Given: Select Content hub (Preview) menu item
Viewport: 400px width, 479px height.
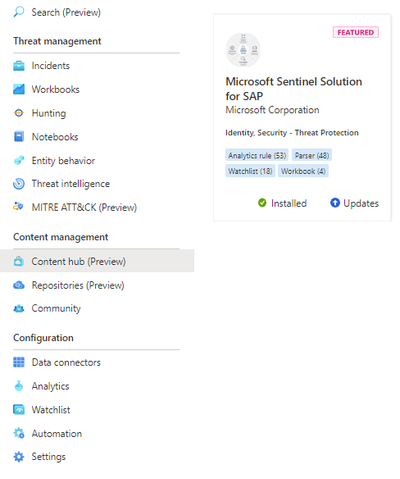Looking at the screenshot, I should point(97,261).
